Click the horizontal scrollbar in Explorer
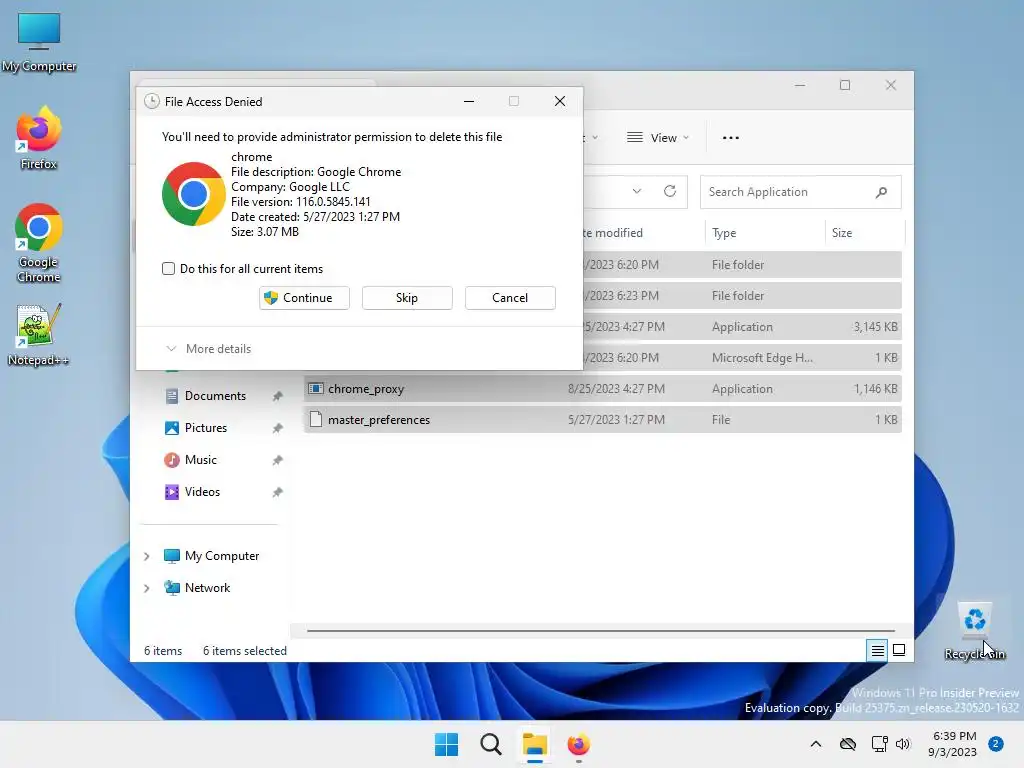Image resolution: width=1024 pixels, height=768 pixels. (600, 631)
